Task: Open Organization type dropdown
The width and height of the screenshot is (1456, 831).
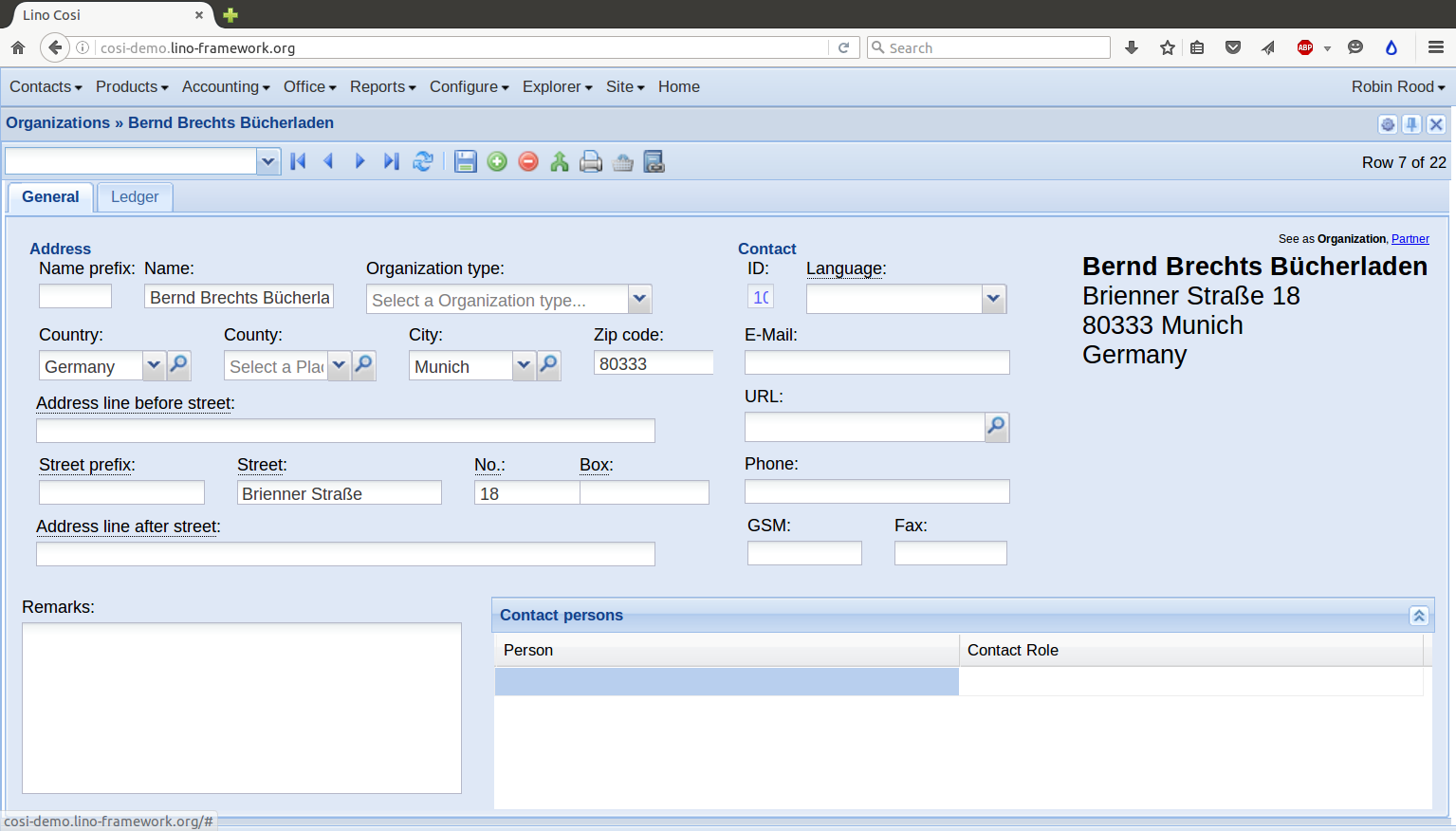Action: (x=640, y=299)
